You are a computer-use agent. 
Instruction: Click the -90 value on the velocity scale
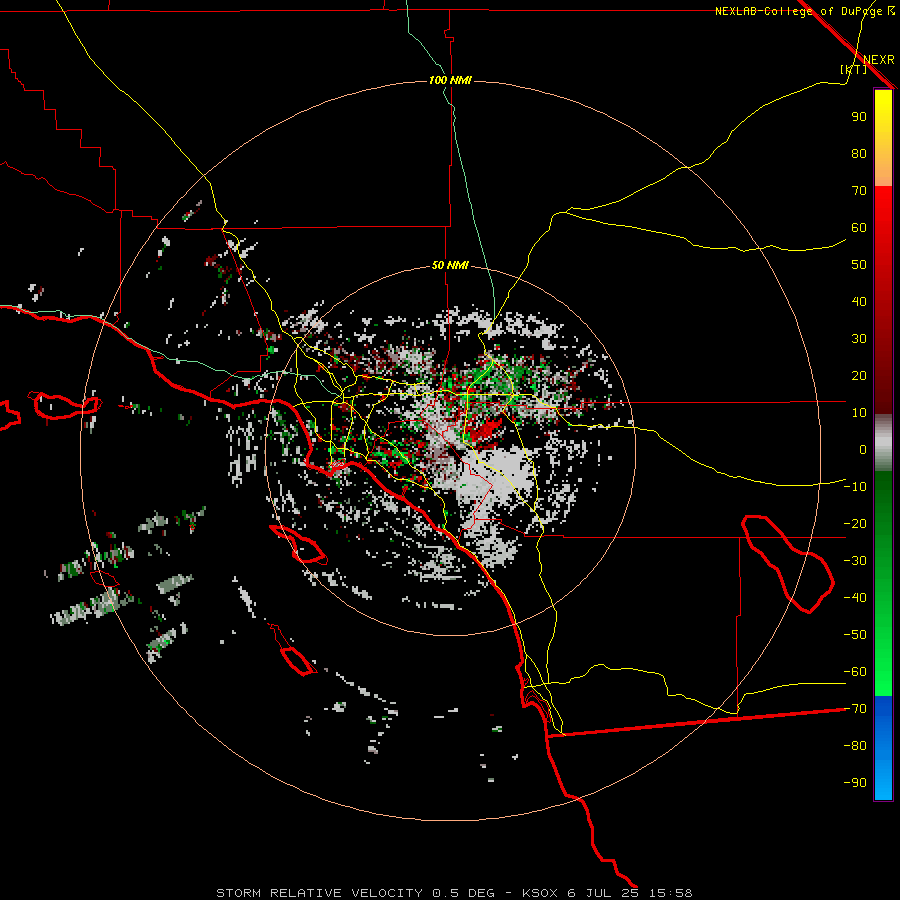[x=855, y=783]
